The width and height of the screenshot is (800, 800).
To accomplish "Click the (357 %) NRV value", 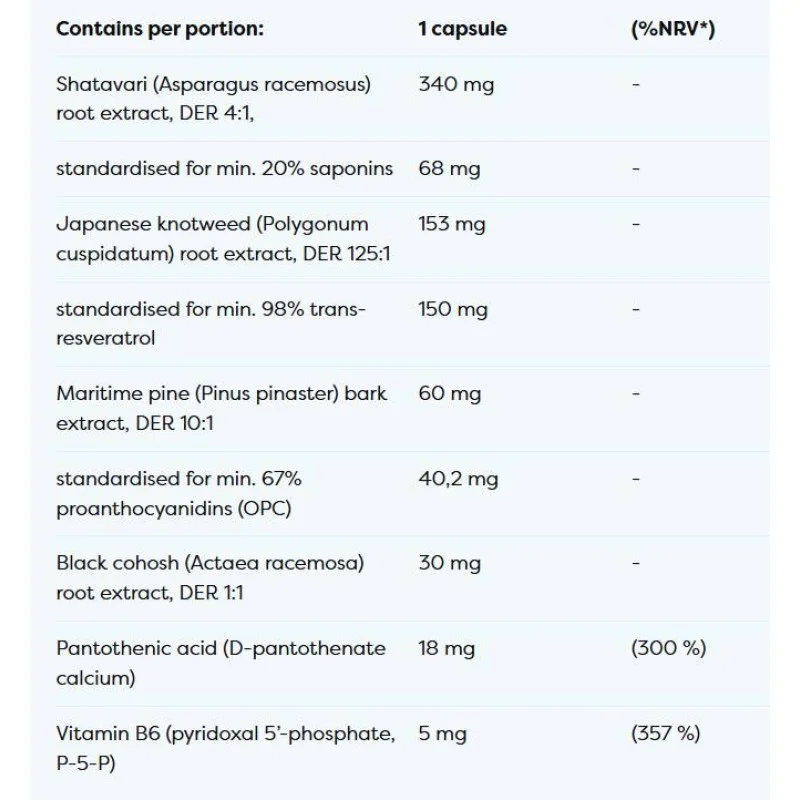I will tap(666, 734).
